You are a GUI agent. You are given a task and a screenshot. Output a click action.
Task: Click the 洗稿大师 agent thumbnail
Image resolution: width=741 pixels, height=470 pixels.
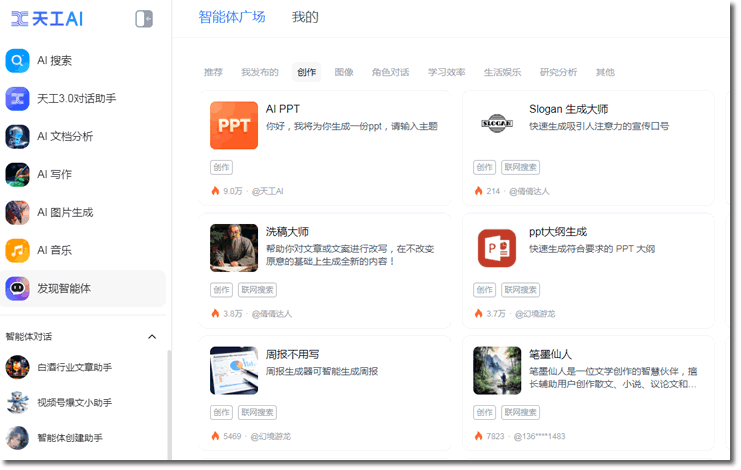tap(234, 248)
